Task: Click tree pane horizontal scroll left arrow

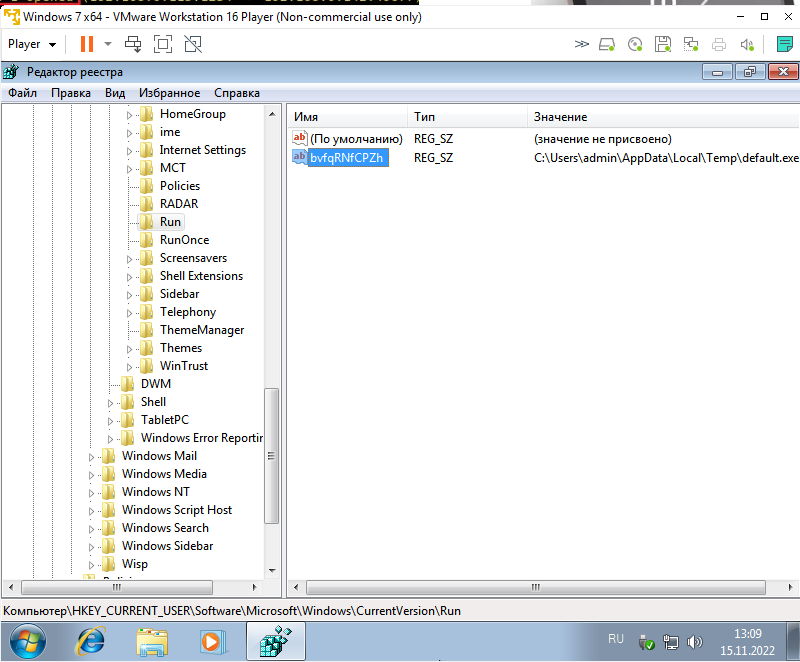Action: click(11, 588)
